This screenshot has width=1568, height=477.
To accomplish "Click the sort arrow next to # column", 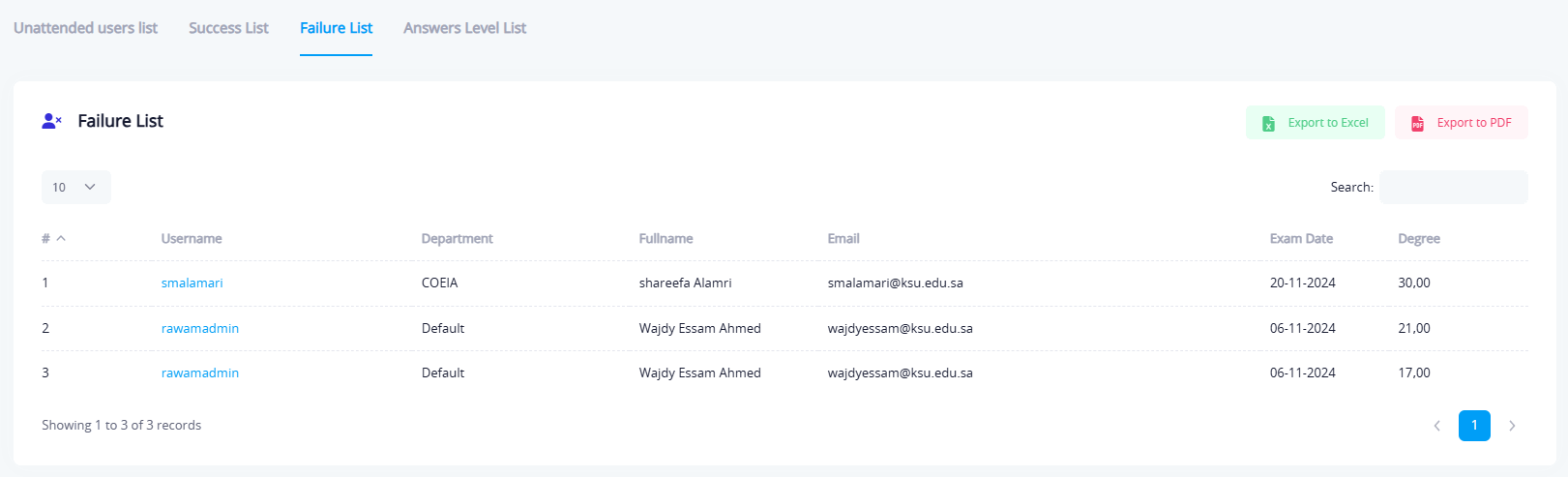I will pos(61,239).
